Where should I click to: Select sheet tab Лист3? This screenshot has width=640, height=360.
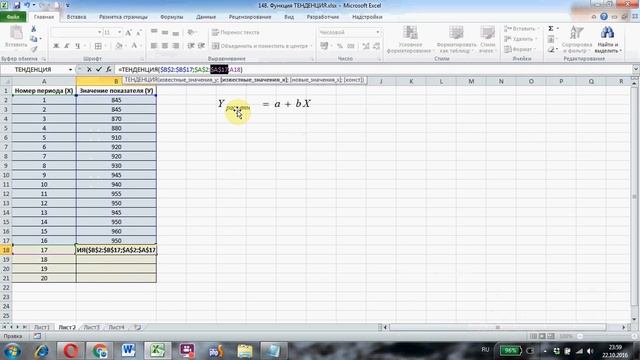pyautogui.click(x=92, y=327)
